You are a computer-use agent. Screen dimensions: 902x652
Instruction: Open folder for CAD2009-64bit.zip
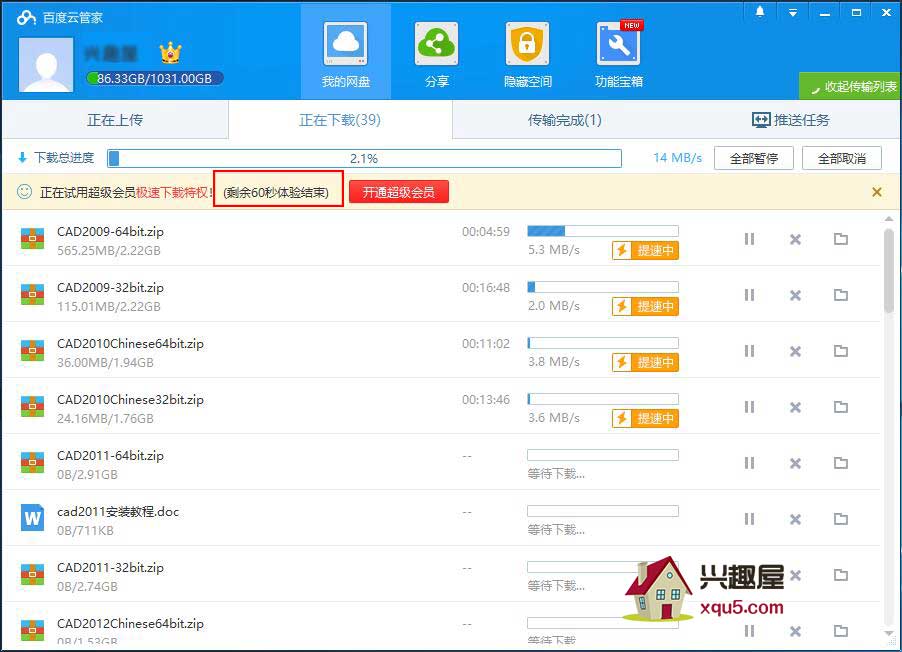(x=841, y=239)
